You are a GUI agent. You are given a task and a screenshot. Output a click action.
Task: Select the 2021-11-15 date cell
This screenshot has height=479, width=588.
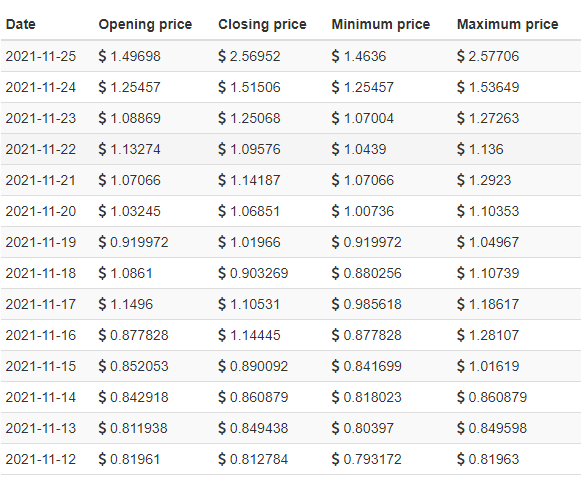(40, 366)
